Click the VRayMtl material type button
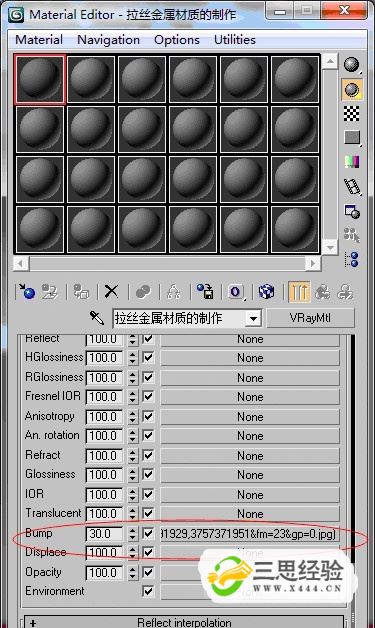Image resolution: width=375 pixels, height=628 pixels. point(310,318)
